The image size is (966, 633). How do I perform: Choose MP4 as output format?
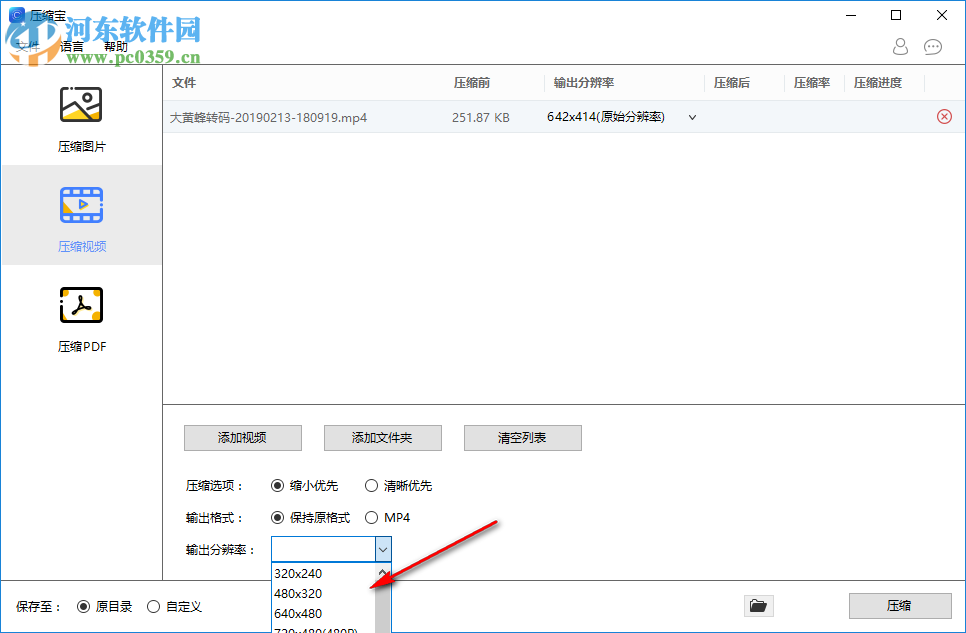371,517
